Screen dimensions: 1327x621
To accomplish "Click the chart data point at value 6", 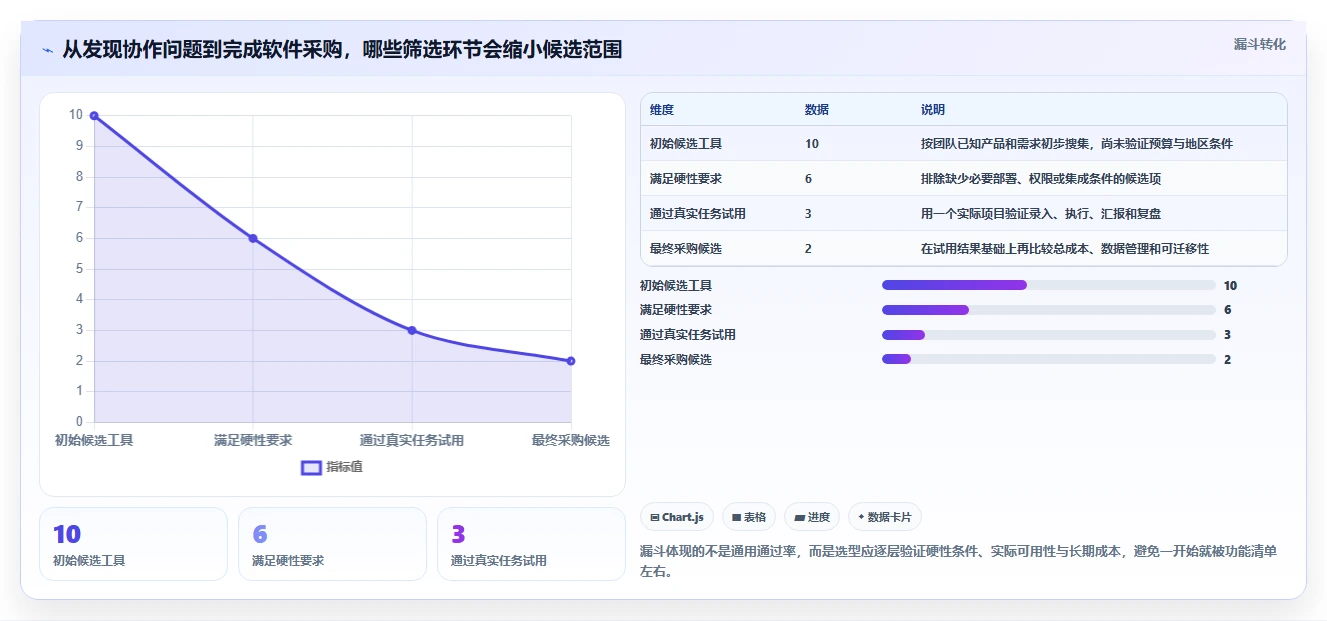I will tap(253, 238).
